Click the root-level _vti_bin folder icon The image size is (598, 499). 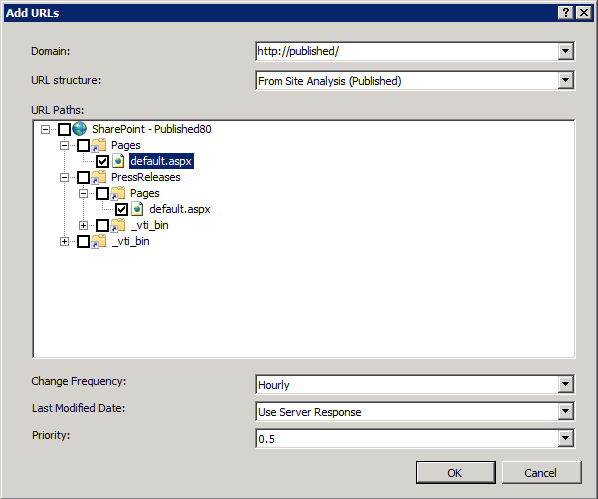tap(99, 241)
